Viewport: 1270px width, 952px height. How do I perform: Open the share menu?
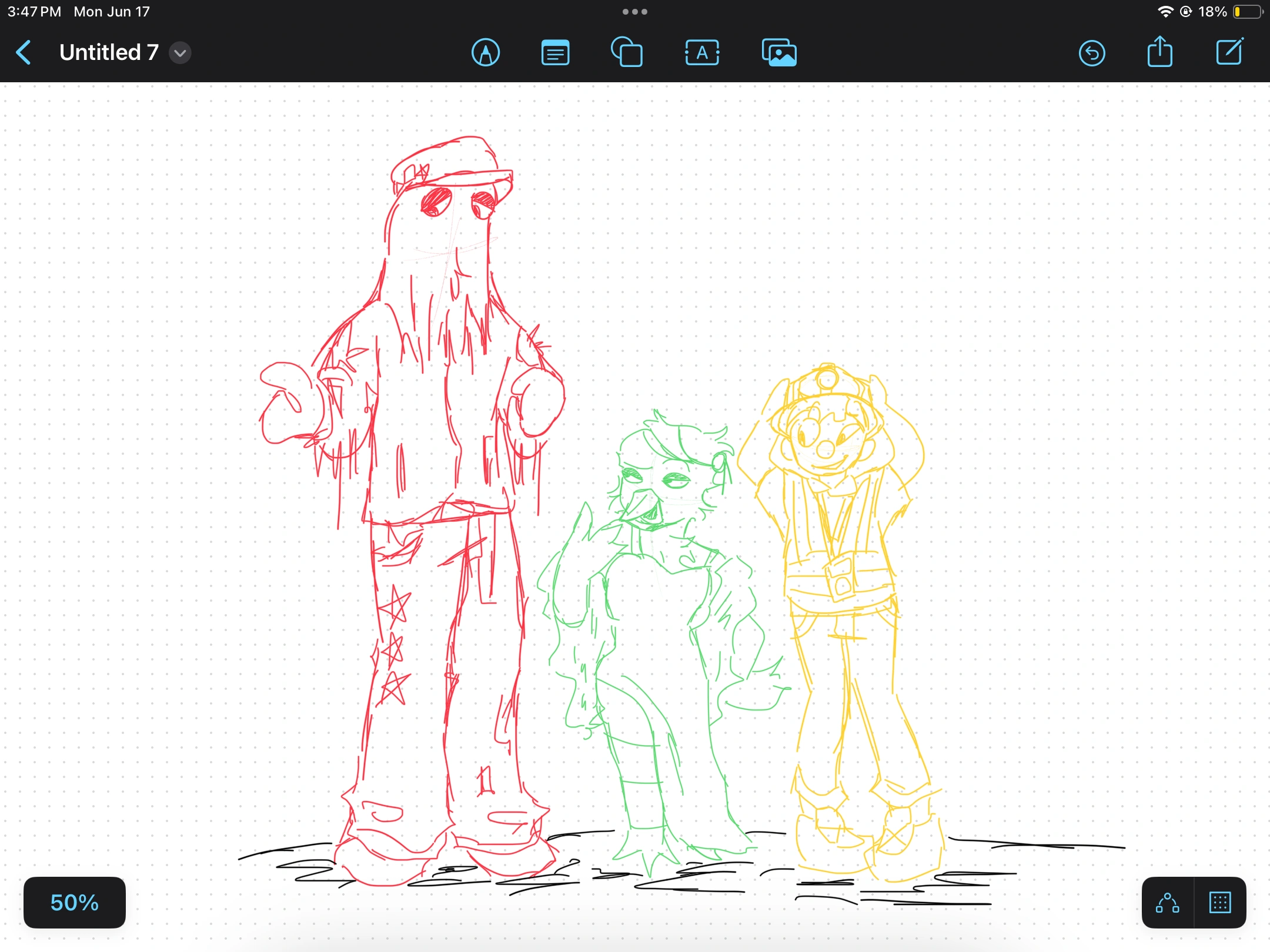(x=1159, y=53)
